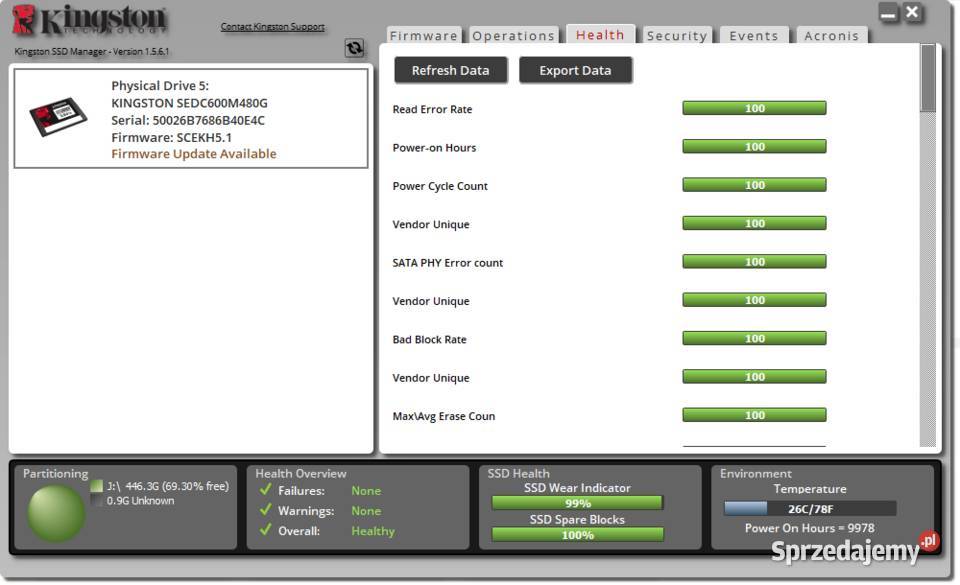Click the green partition pie chart
960x585 pixels.
[56, 514]
